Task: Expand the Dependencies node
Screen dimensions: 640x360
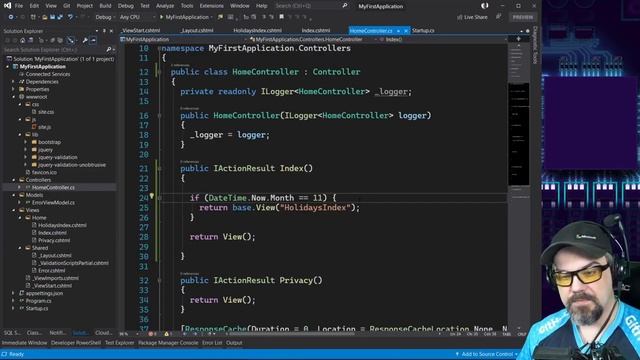Action: [13, 82]
